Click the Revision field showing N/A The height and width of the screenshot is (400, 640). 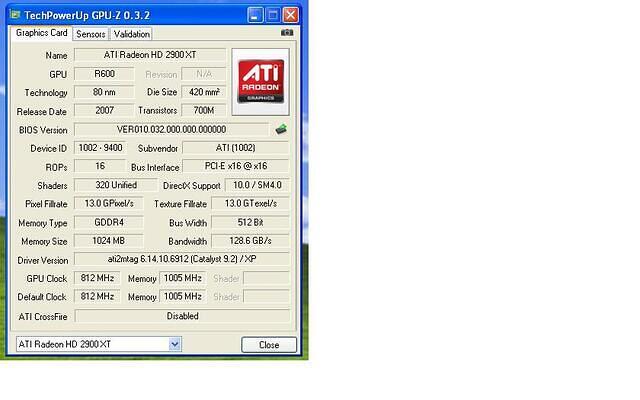pyautogui.click(x=204, y=74)
